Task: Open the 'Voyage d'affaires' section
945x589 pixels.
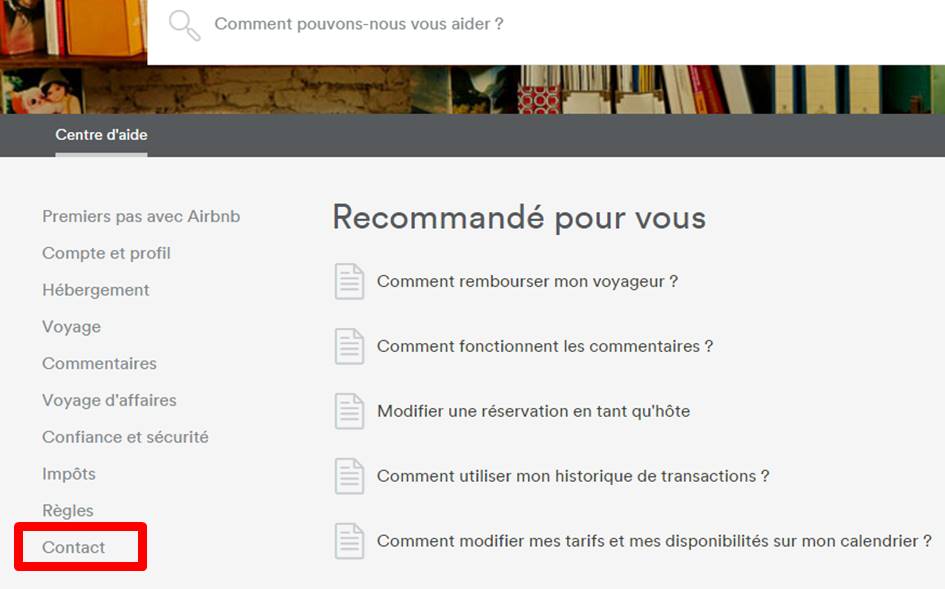Action: 109,400
